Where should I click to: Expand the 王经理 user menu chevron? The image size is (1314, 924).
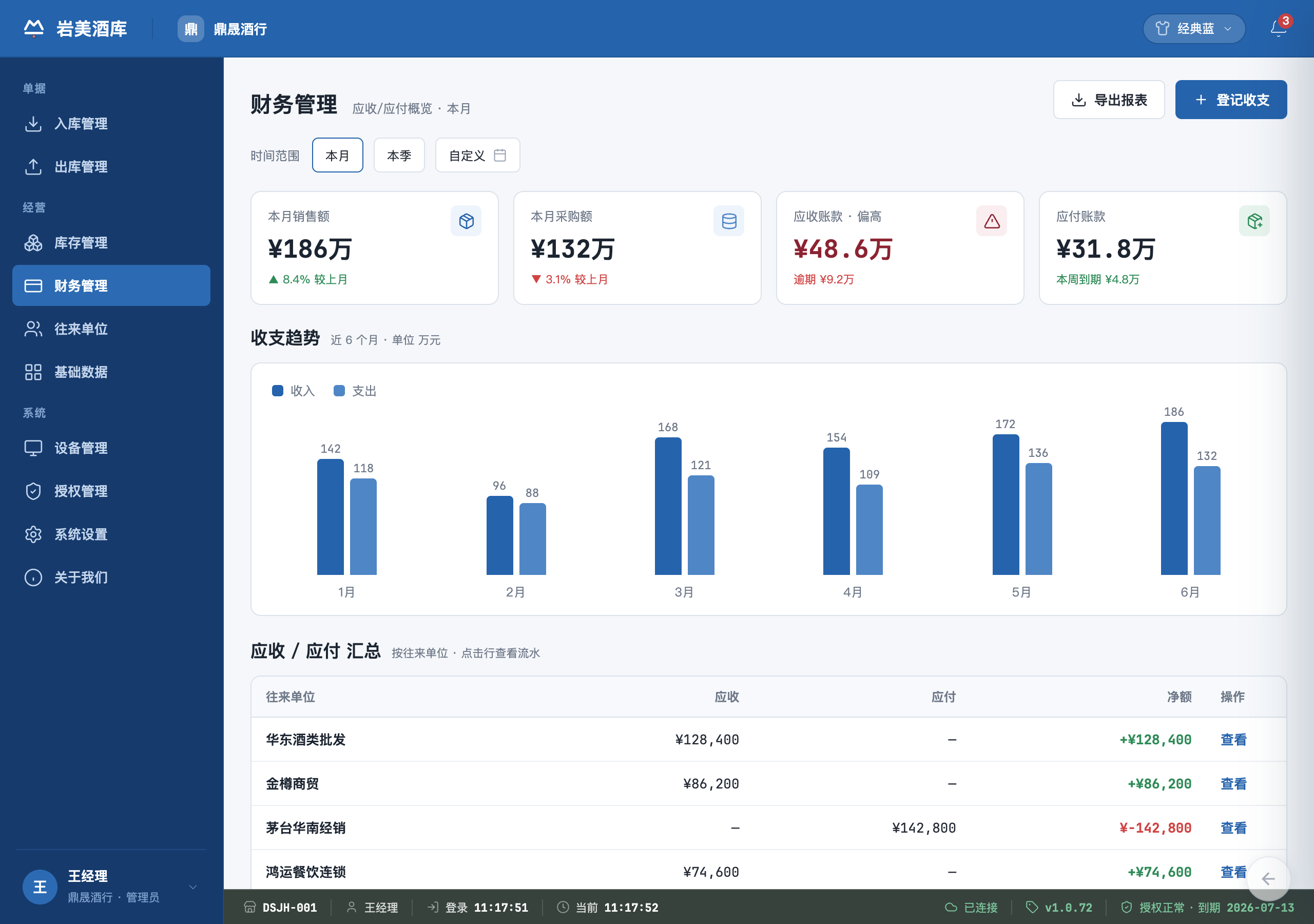tap(193, 887)
